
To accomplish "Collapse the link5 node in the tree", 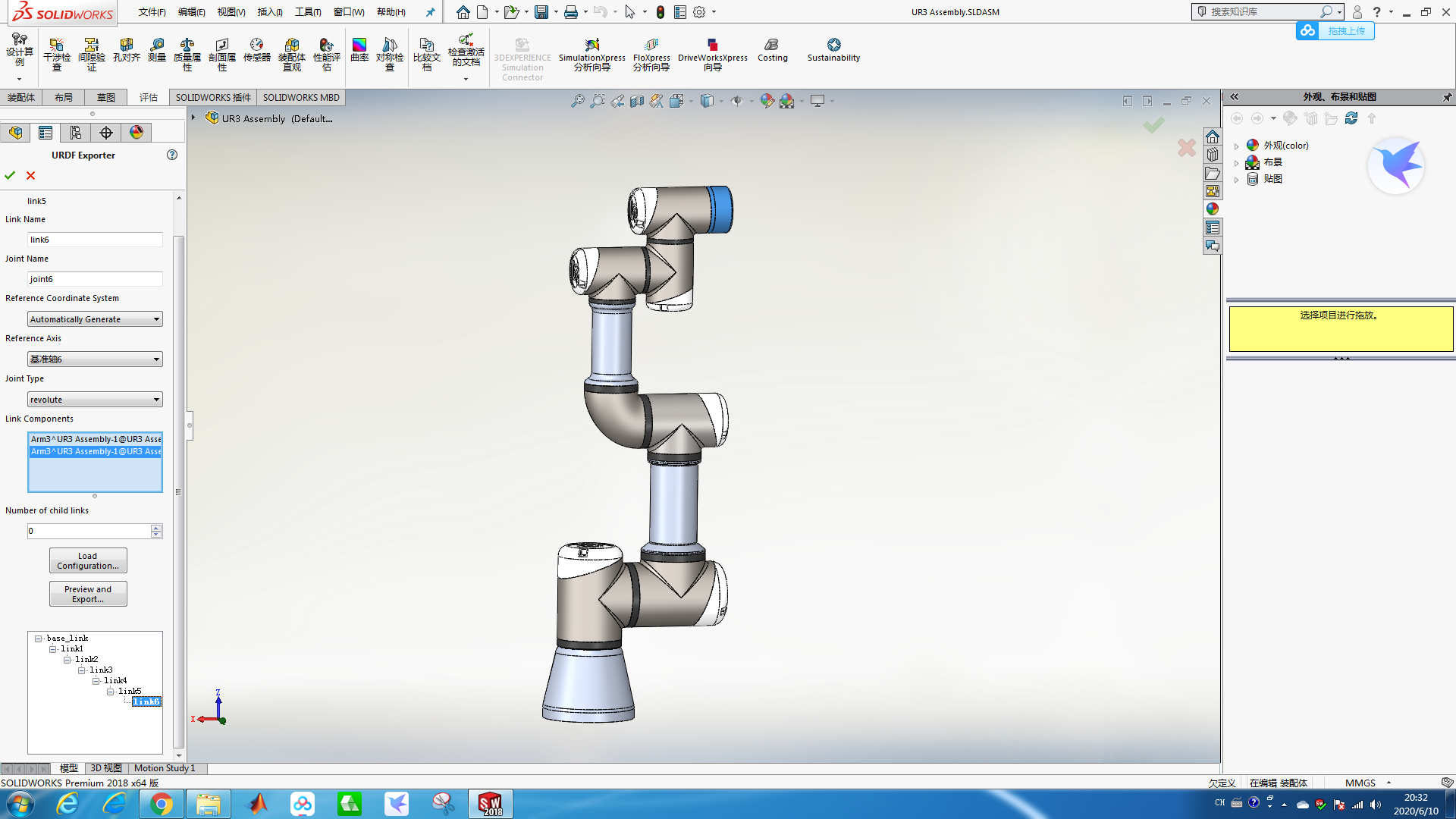I will [x=111, y=692].
